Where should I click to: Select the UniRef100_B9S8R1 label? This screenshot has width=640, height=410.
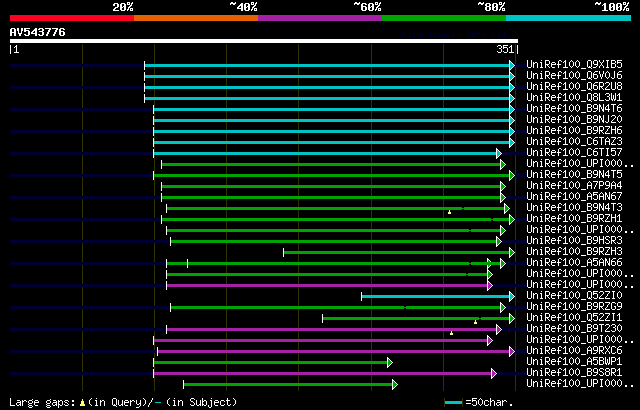(574, 373)
